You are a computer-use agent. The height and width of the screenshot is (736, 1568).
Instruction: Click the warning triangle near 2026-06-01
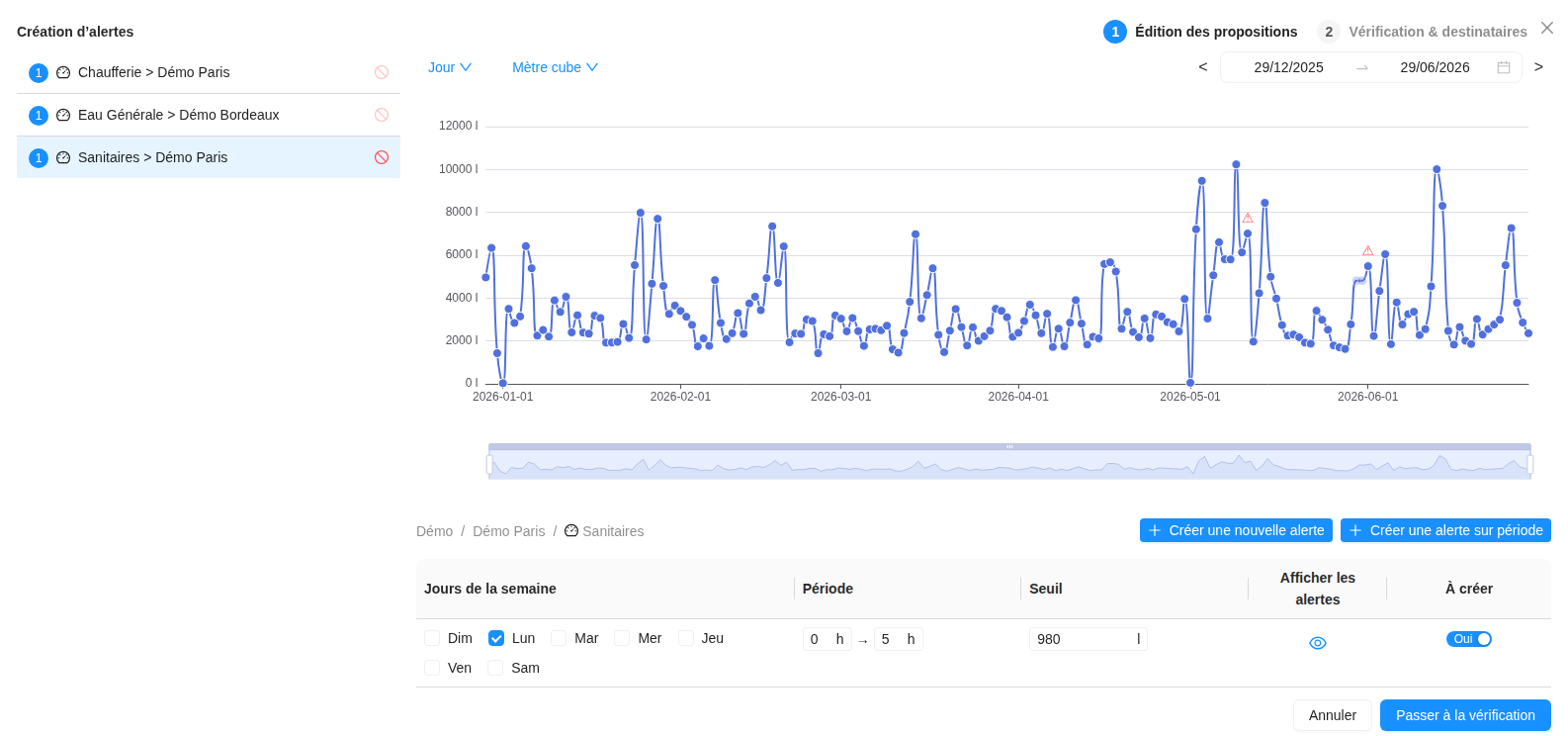(1368, 250)
